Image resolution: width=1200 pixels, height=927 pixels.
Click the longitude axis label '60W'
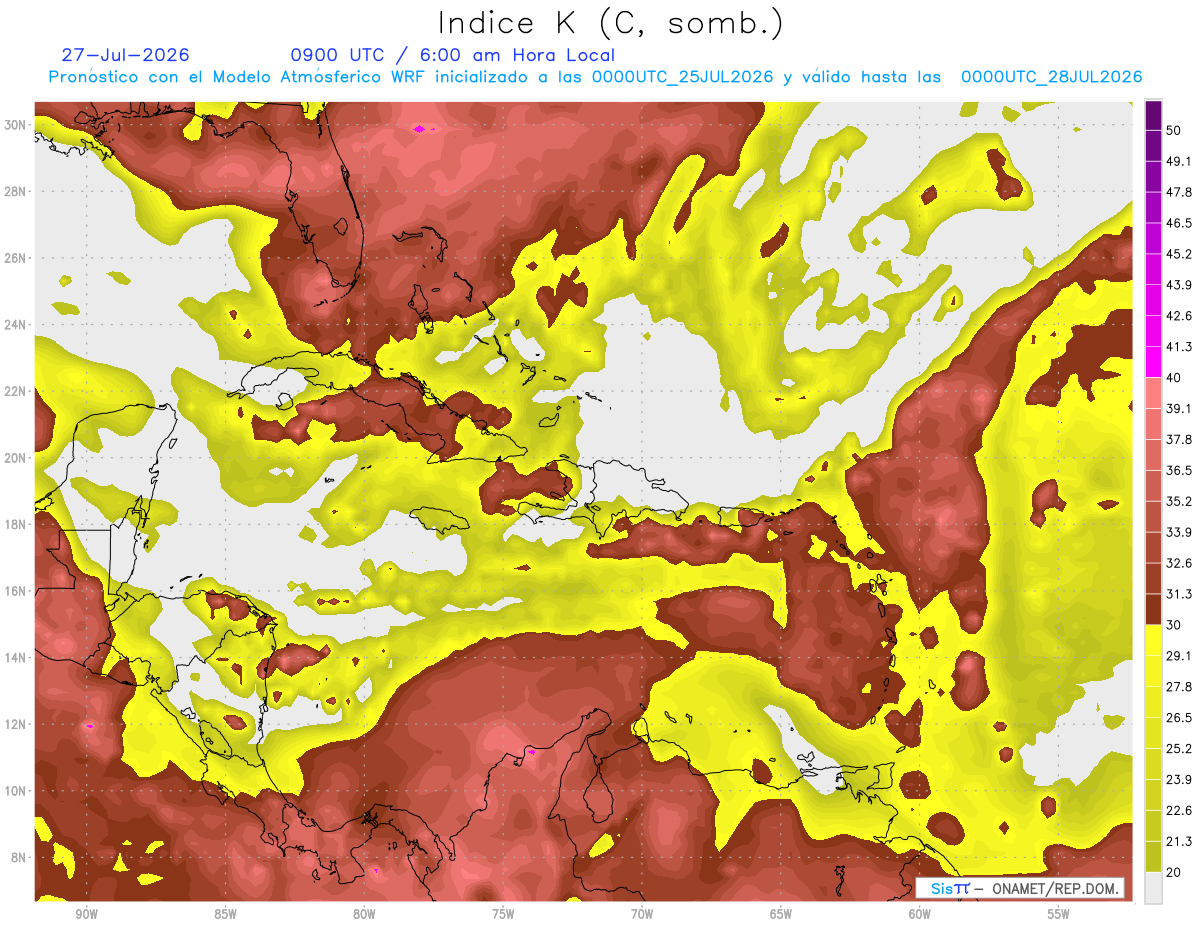pyautogui.click(x=920, y=914)
